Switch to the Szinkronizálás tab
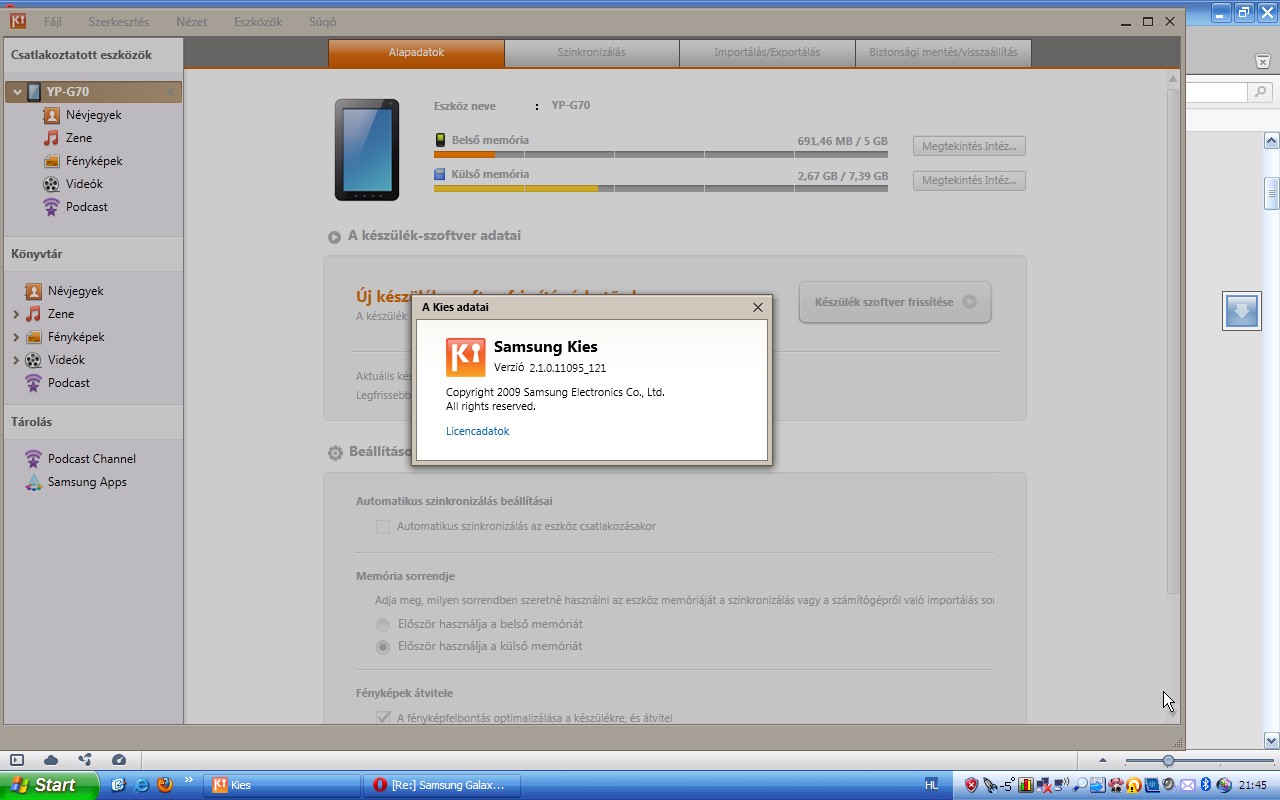Viewport: 1280px width, 800px height. (592, 53)
